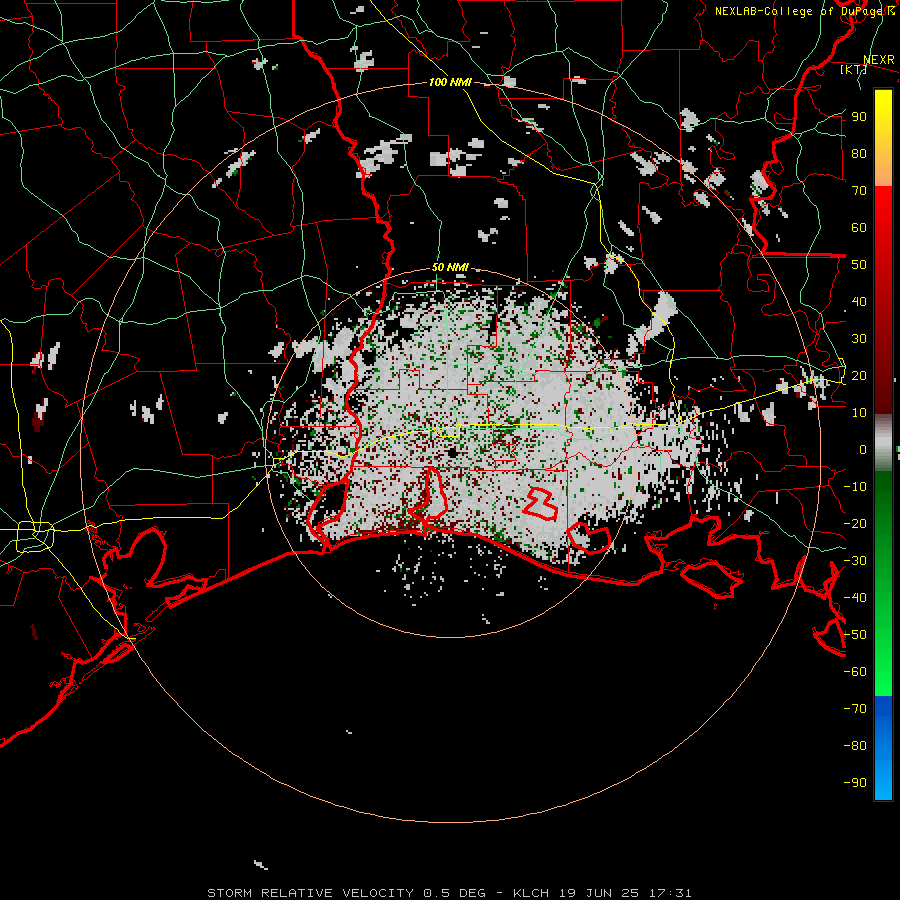Click the 90 value on the velocity scale

pos(859,117)
